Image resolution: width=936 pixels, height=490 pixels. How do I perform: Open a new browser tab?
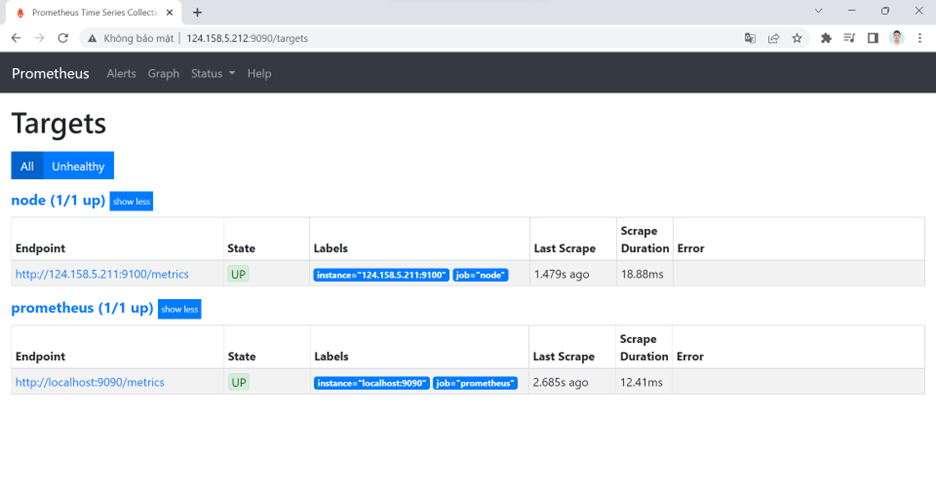[198, 12]
